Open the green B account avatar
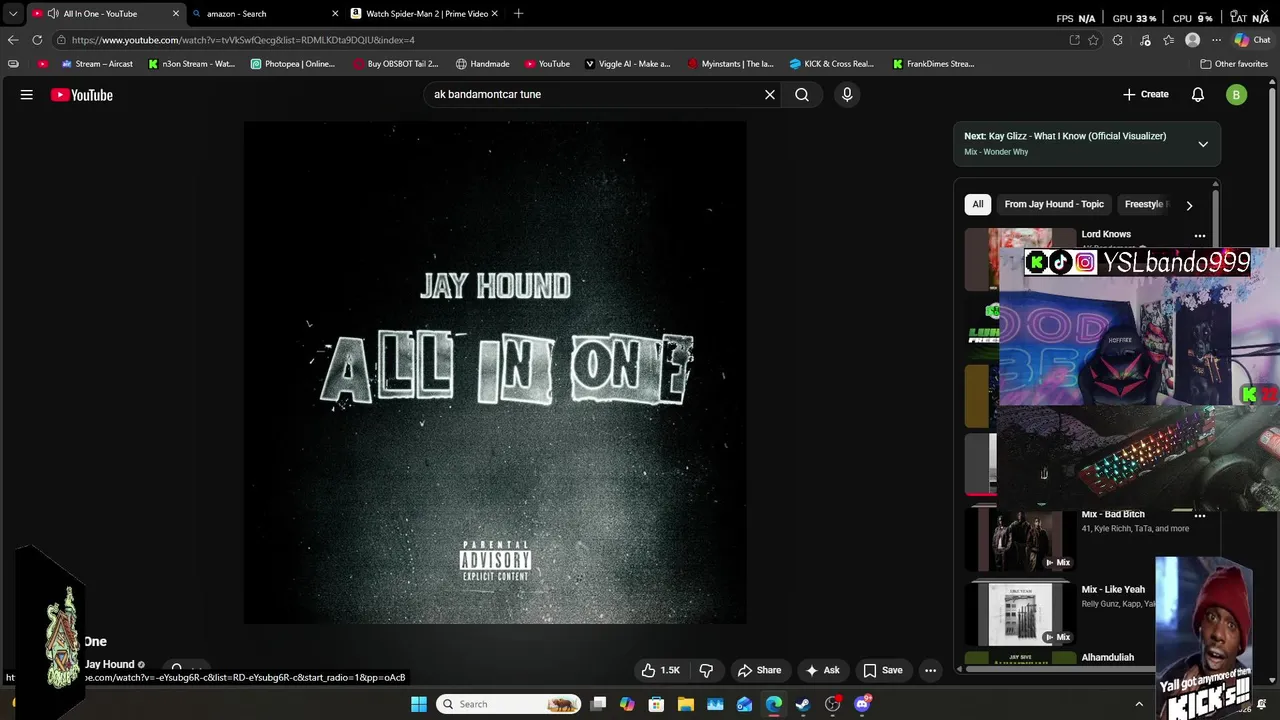 (x=1237, y=95)
